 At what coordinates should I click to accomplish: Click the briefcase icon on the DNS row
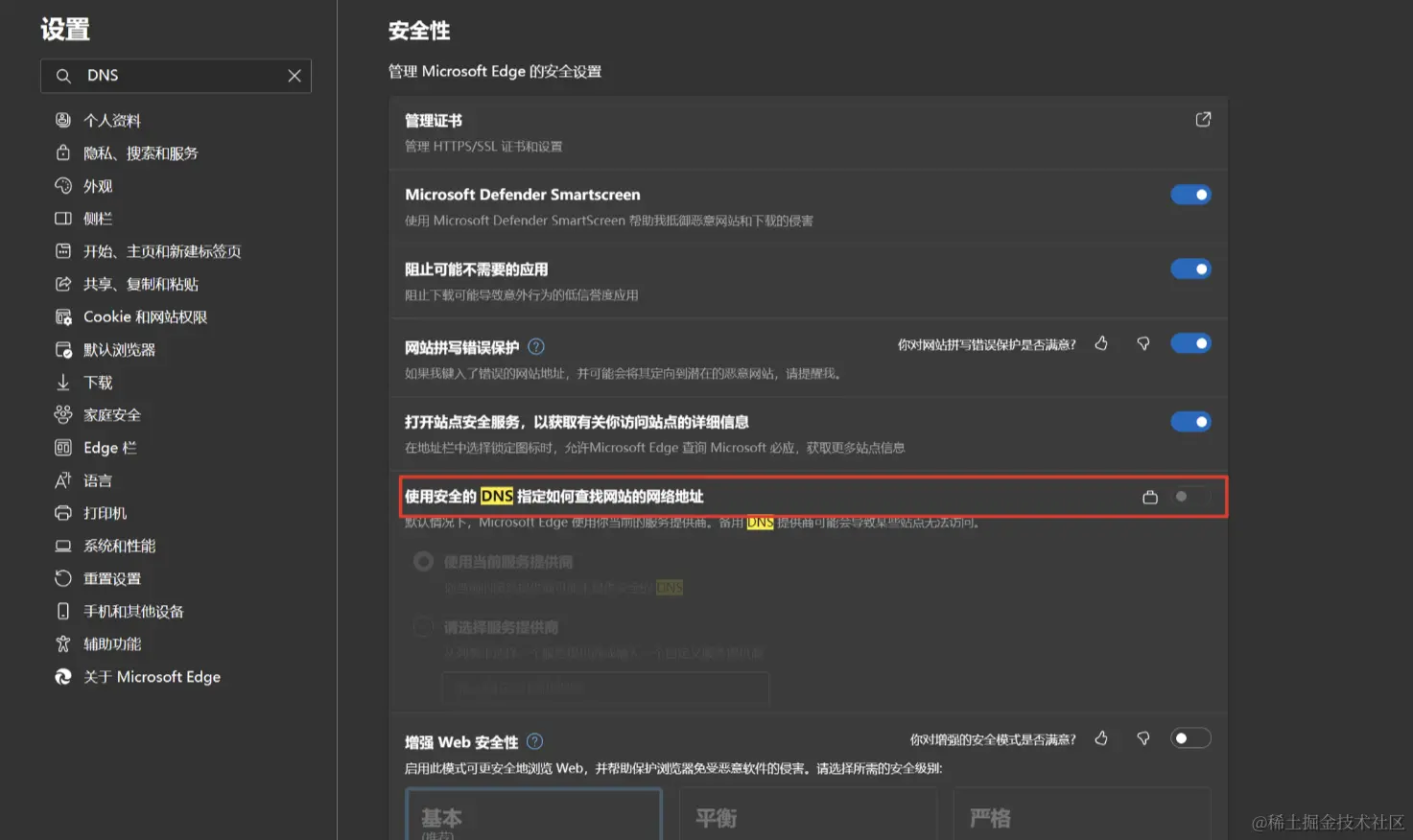pos(1150,497)
